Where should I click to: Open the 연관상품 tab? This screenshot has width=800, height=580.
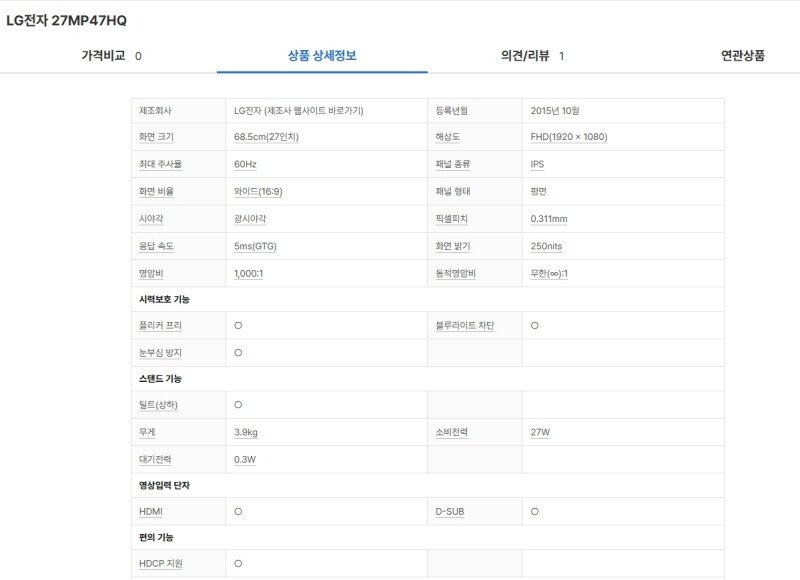(x=742, y=56)
